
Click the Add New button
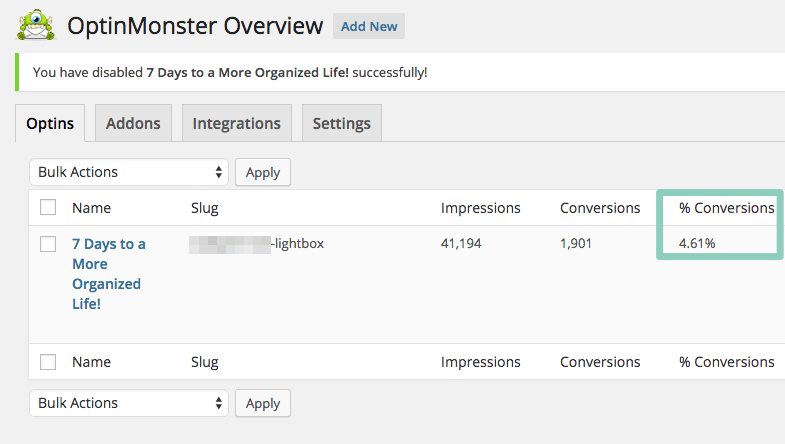pyautogui.click(x=369, y=26)
